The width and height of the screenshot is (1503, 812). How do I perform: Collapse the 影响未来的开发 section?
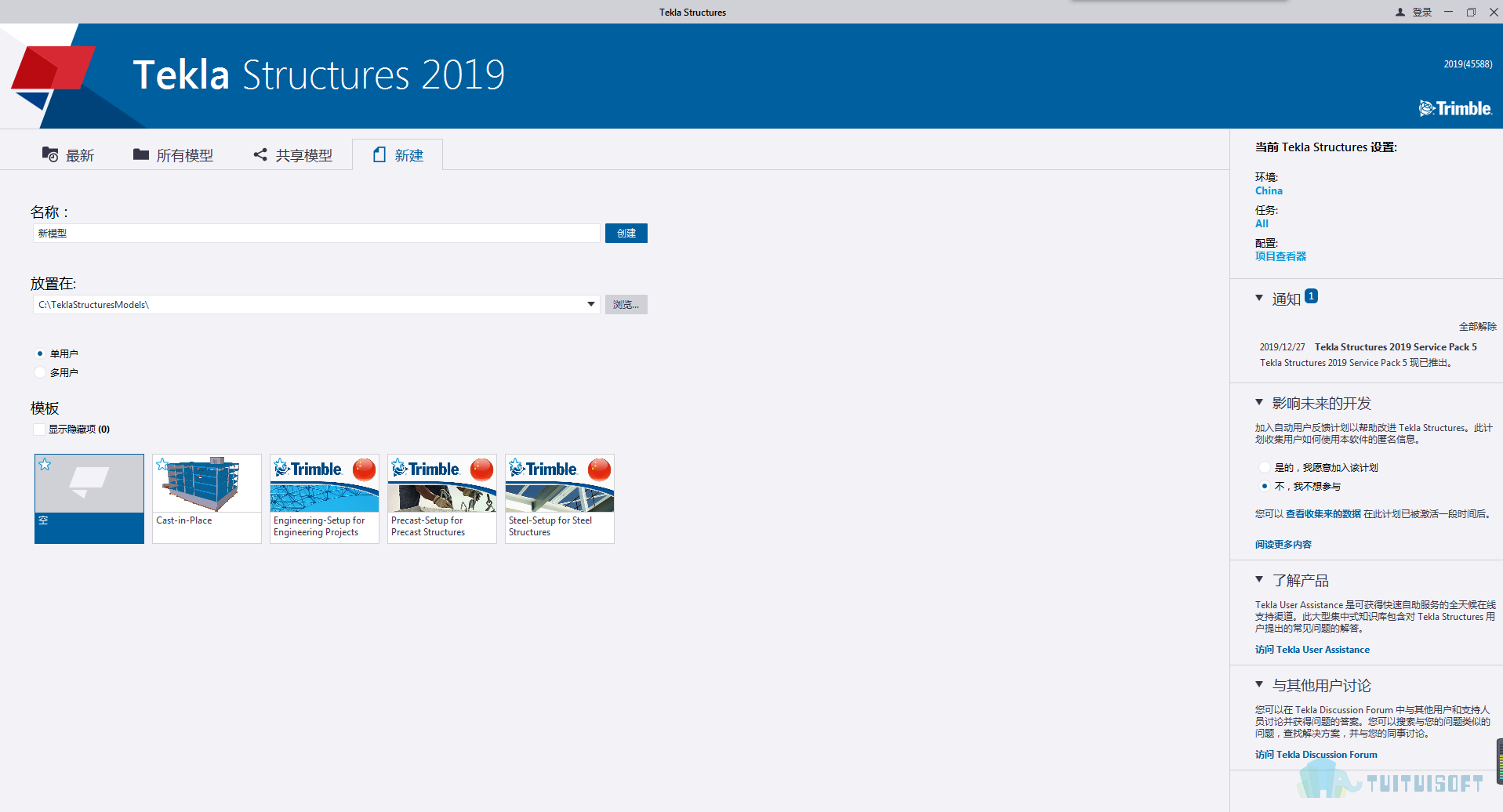(1259, 402)
